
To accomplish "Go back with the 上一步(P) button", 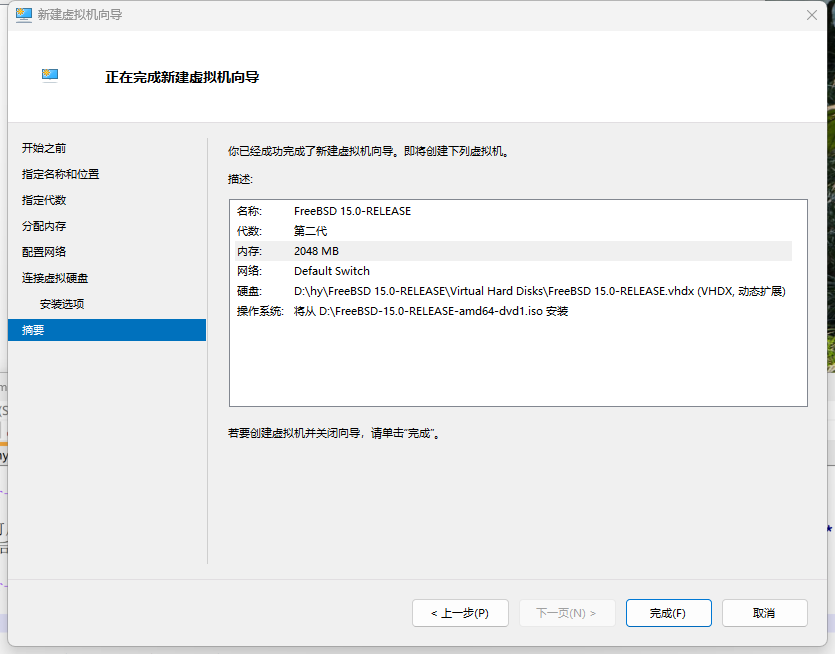I will pos(460,613).
